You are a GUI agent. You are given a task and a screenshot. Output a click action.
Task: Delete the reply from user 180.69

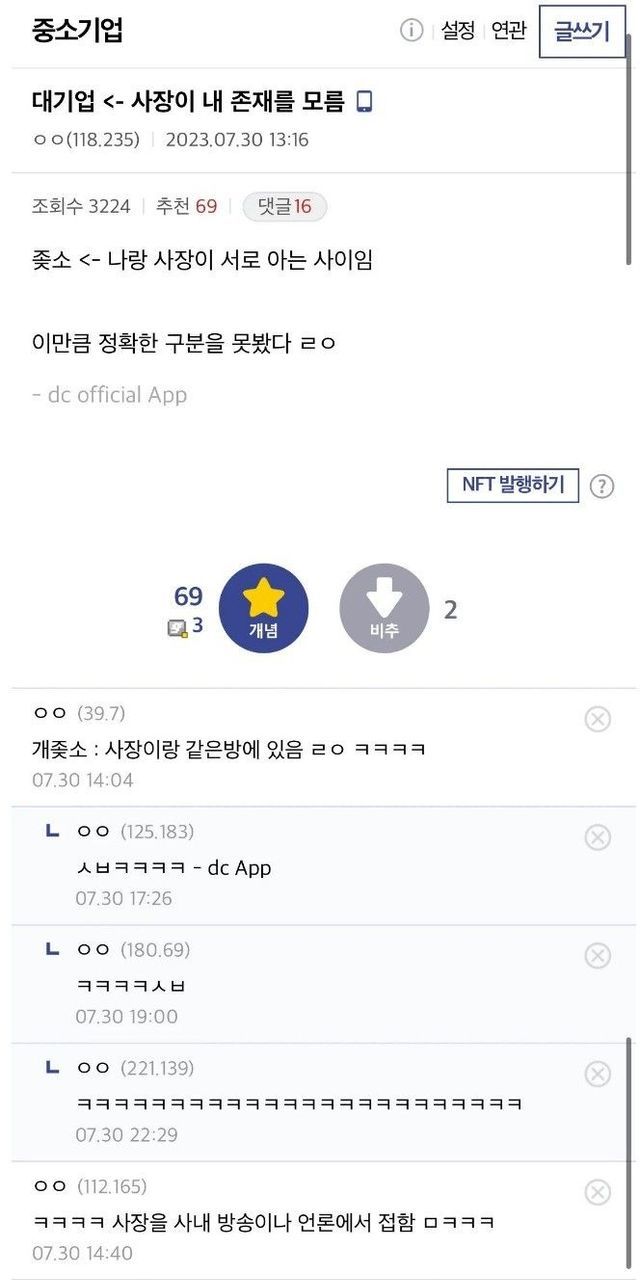(x=597, y=956)
